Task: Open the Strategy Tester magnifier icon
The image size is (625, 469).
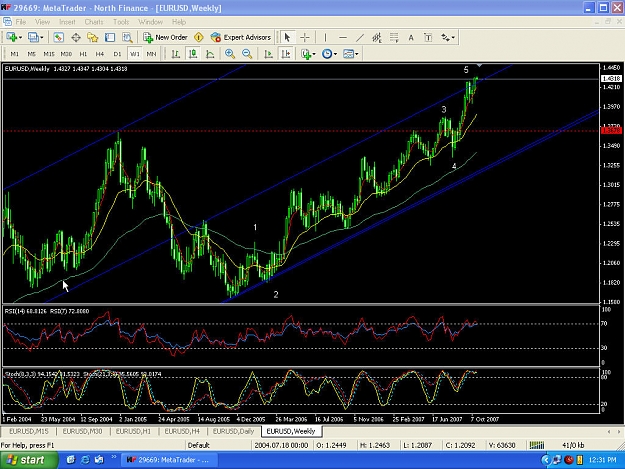Action: pos(127,37)
